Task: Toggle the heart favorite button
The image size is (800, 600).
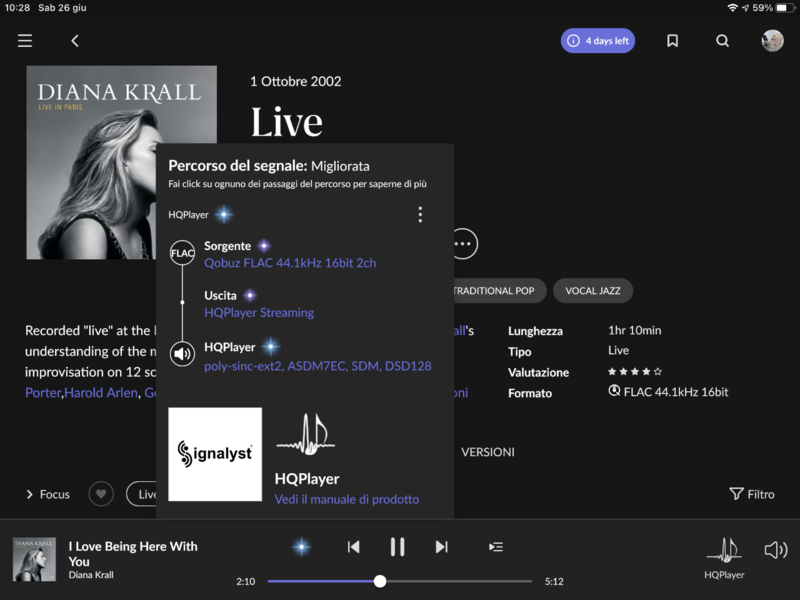Action: [x=101, y=494]
